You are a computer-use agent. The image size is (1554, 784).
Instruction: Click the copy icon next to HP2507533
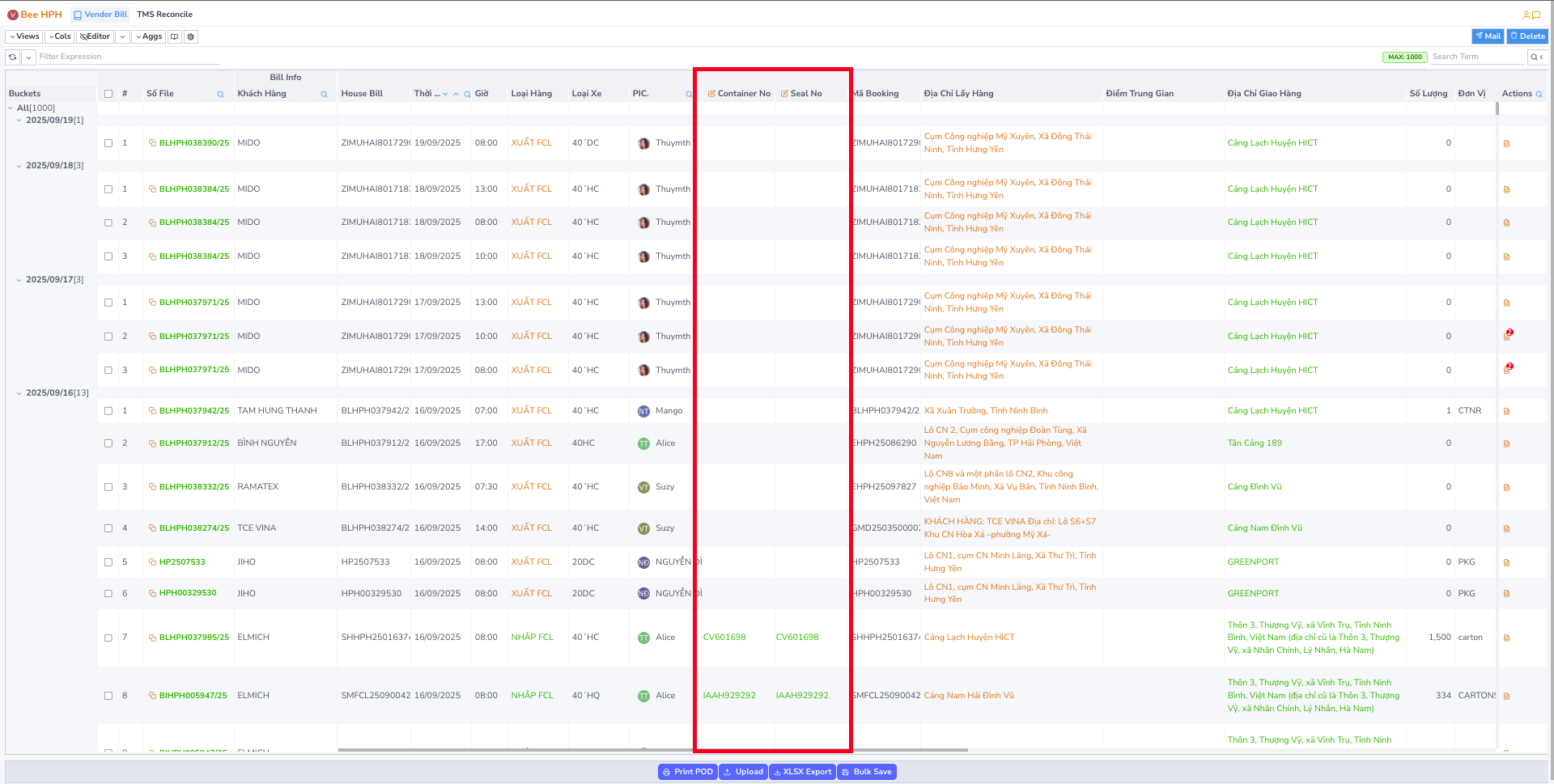pos(152,562)
